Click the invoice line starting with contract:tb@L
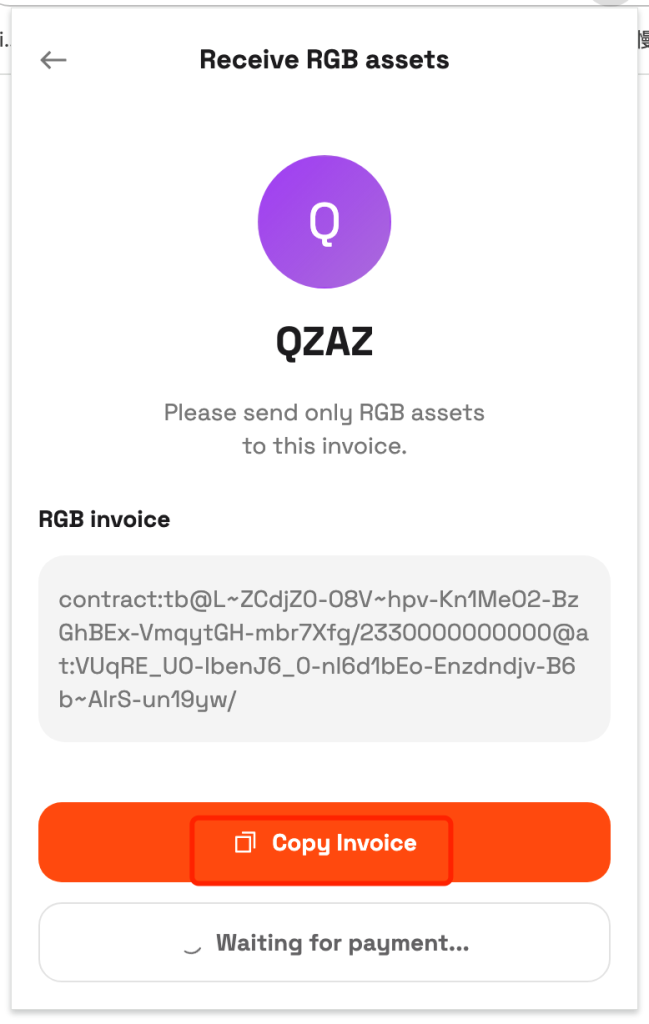 tap(319, 600)
